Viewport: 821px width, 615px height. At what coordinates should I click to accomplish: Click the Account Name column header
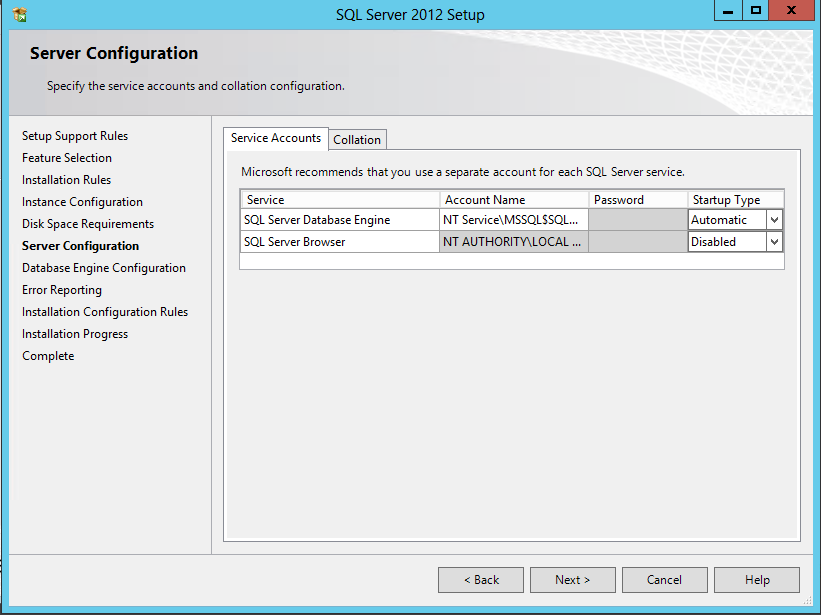tap(514, 200)
